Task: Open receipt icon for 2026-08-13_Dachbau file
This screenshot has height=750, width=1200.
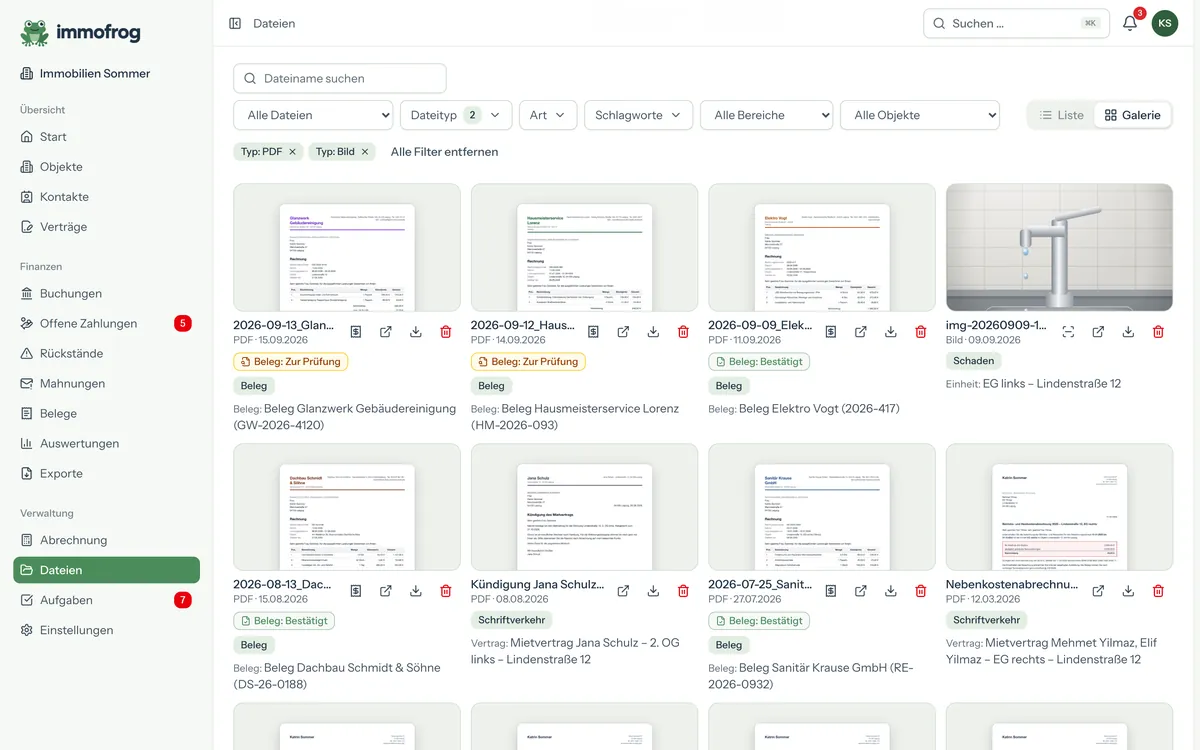Action: point(356,591)
